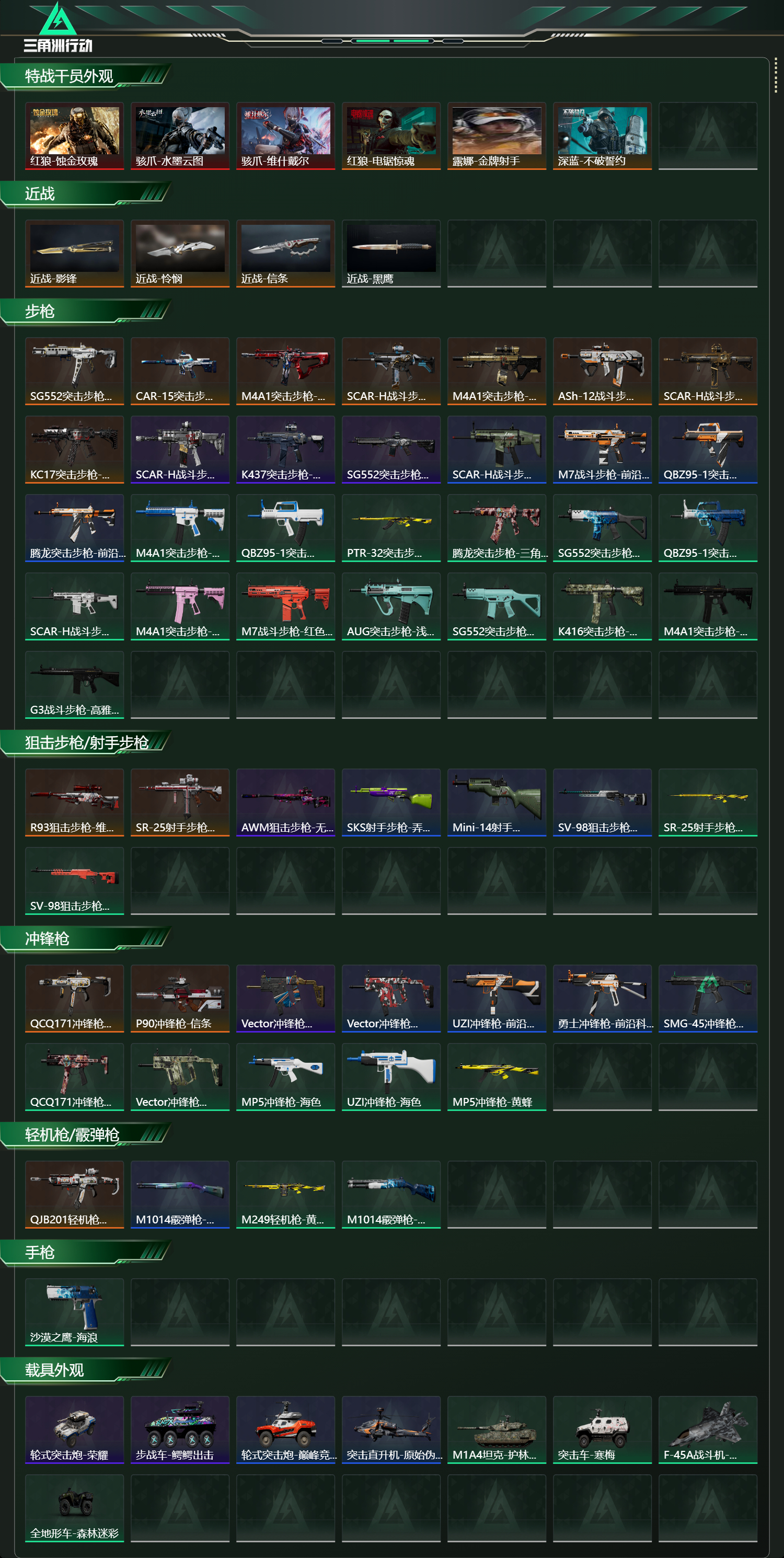Pick the PTR-32突击步枪 yellow skin
784x1558 pixels.
tap(391, 528)
